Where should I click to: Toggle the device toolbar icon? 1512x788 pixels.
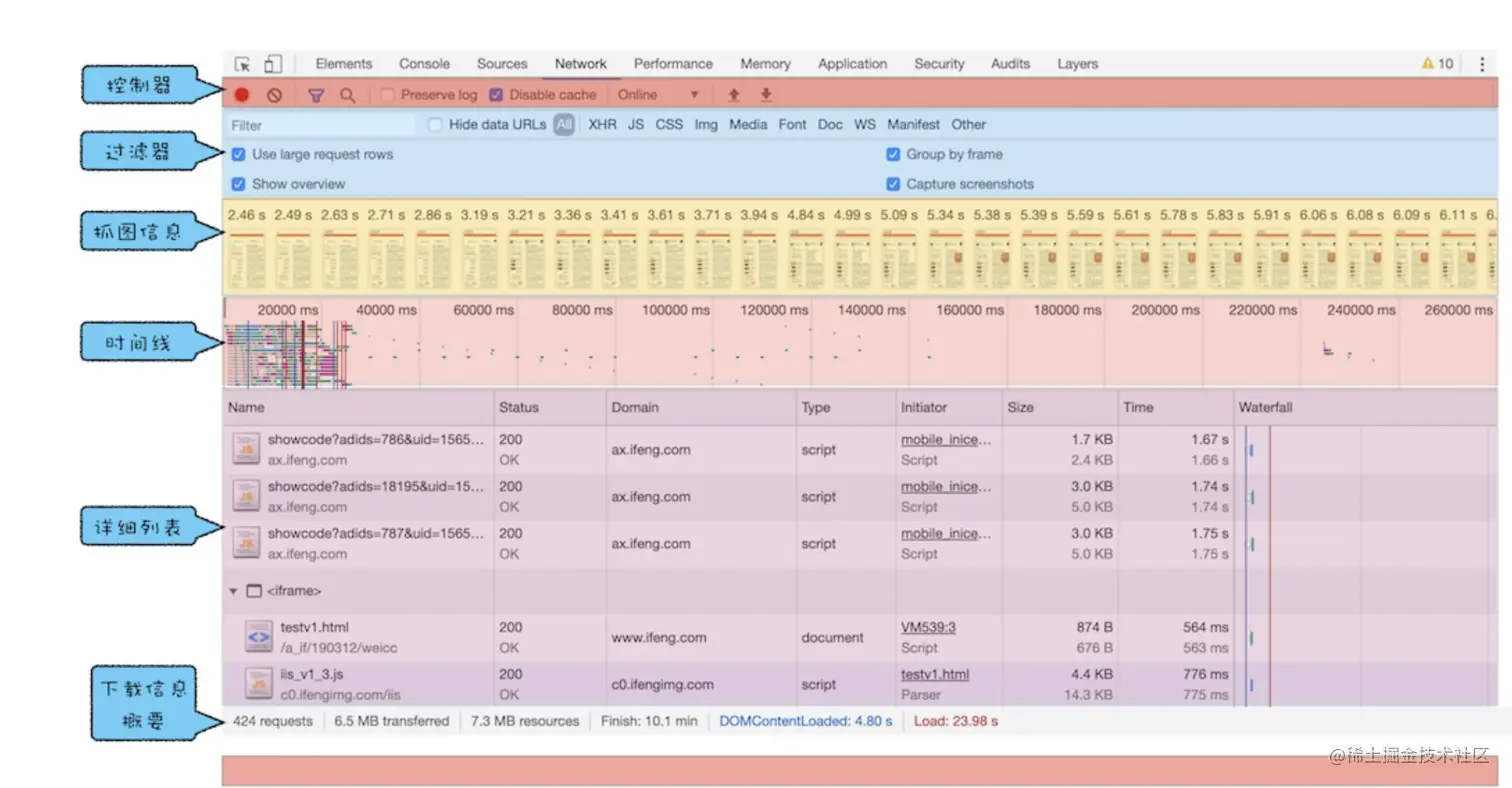click(273, 64)
